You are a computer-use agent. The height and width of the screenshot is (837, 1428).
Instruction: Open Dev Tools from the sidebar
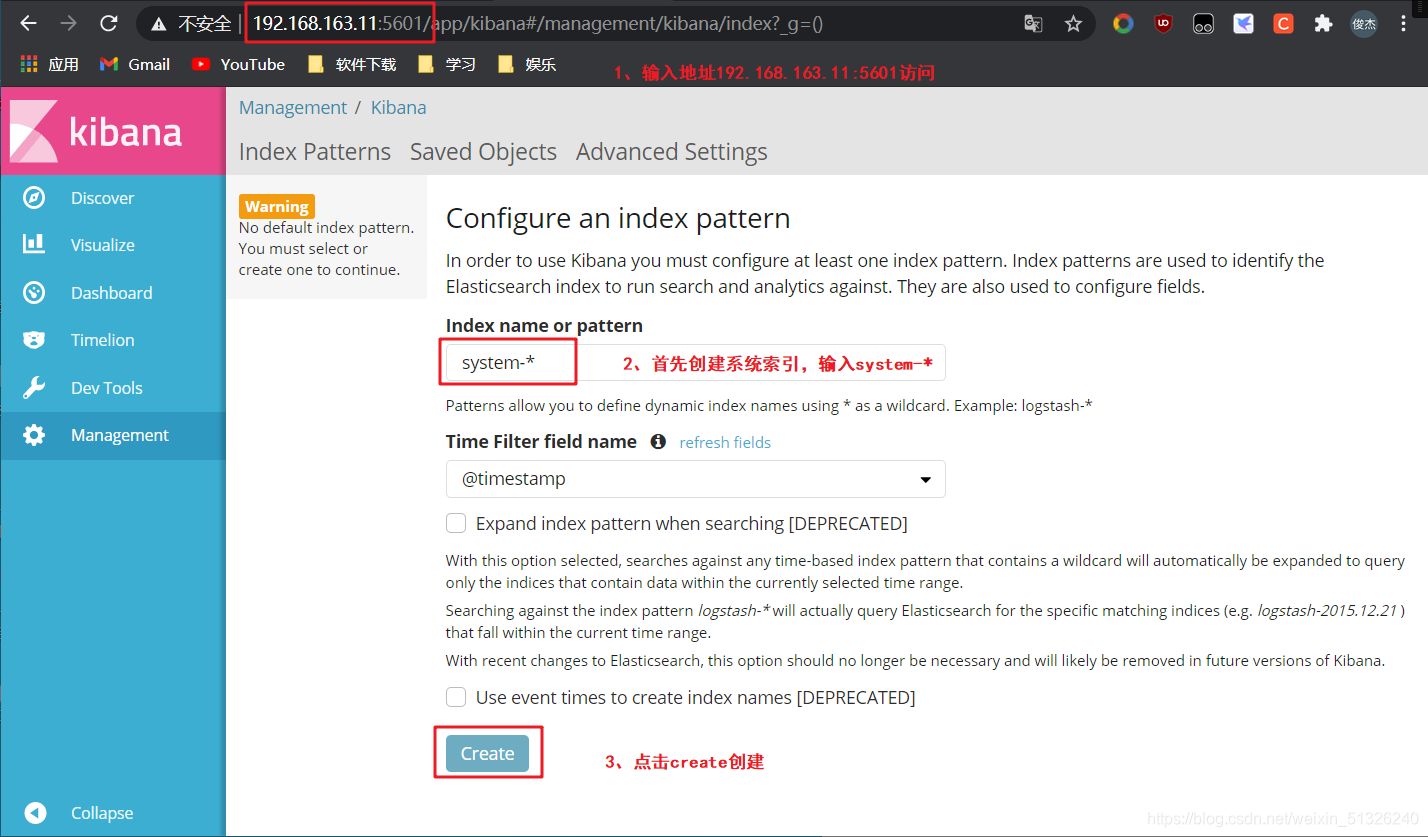point(113,388)
